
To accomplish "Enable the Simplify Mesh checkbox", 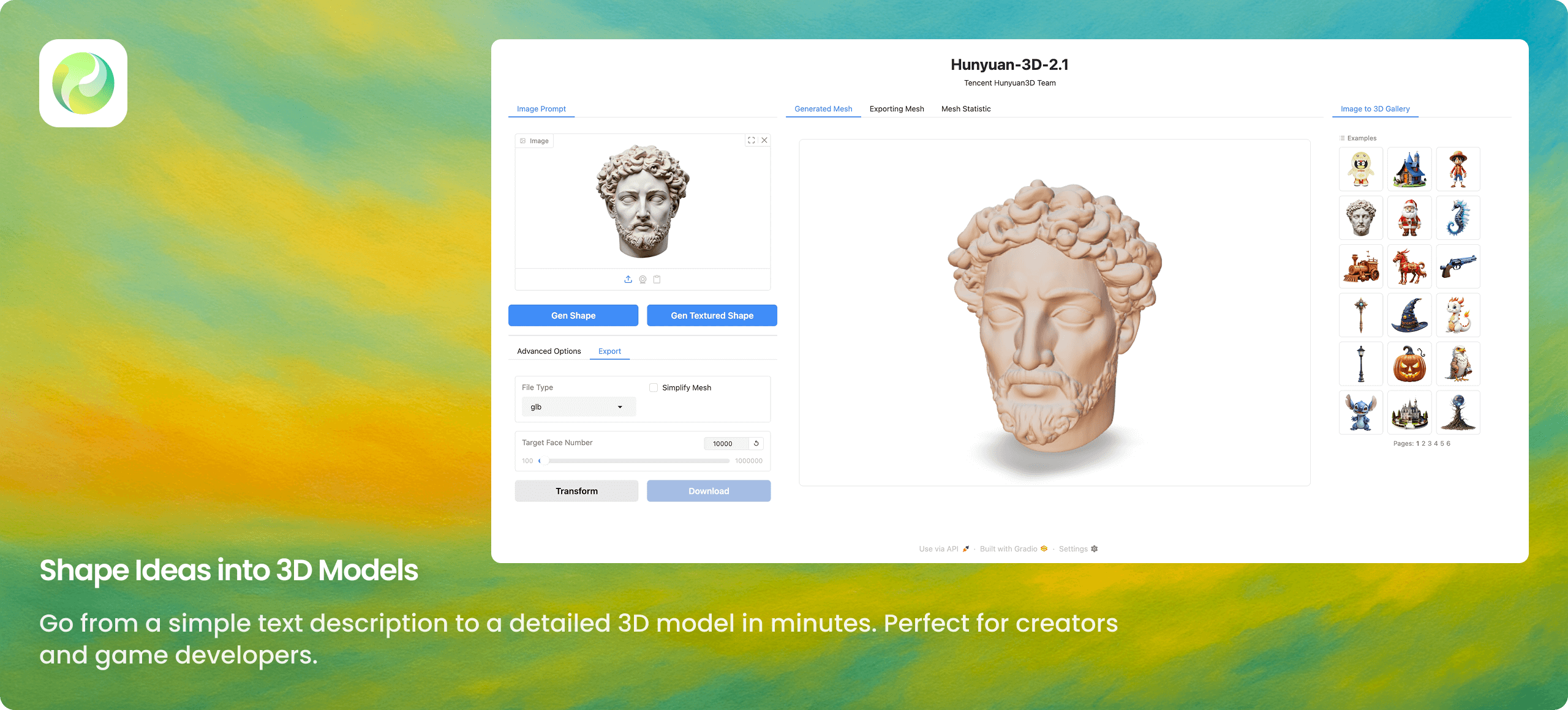I will (x=654, y=387).
